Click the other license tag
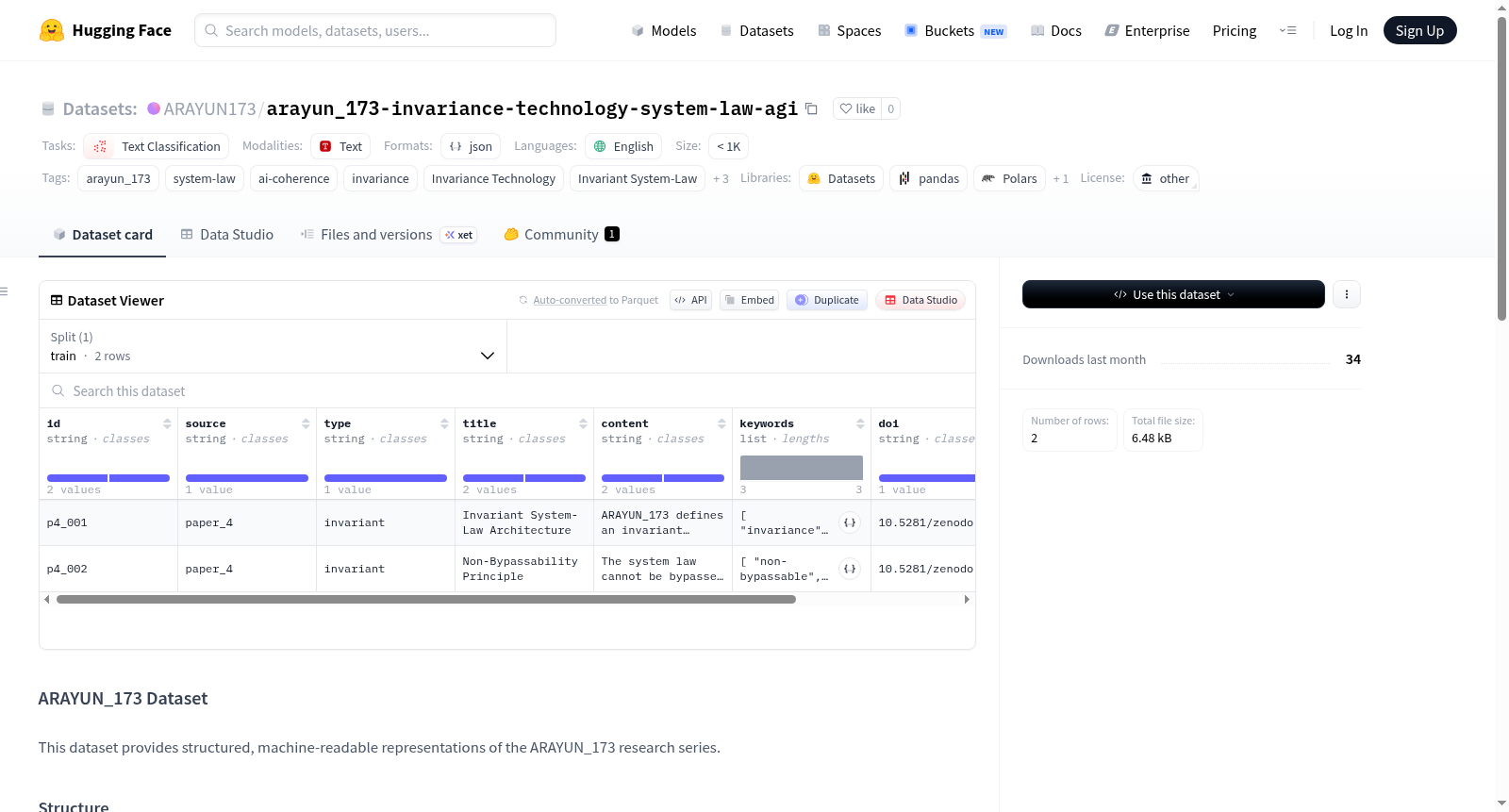 pyautogui.click(x=1166, y=178)
